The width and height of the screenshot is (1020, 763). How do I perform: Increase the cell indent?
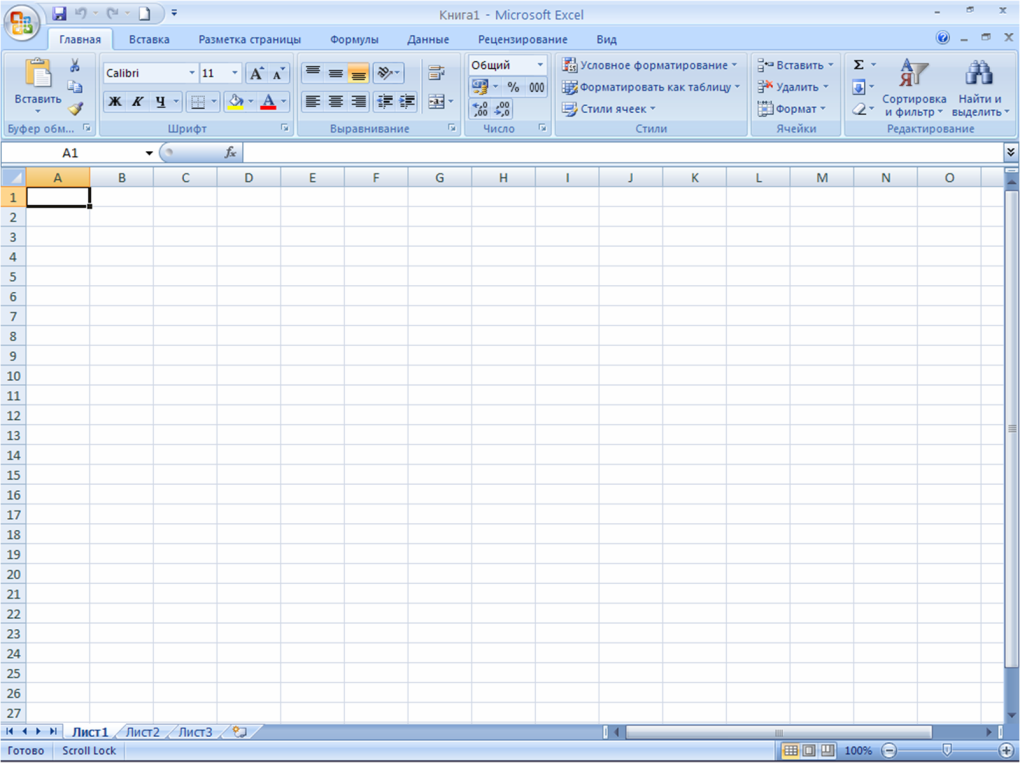407,101
